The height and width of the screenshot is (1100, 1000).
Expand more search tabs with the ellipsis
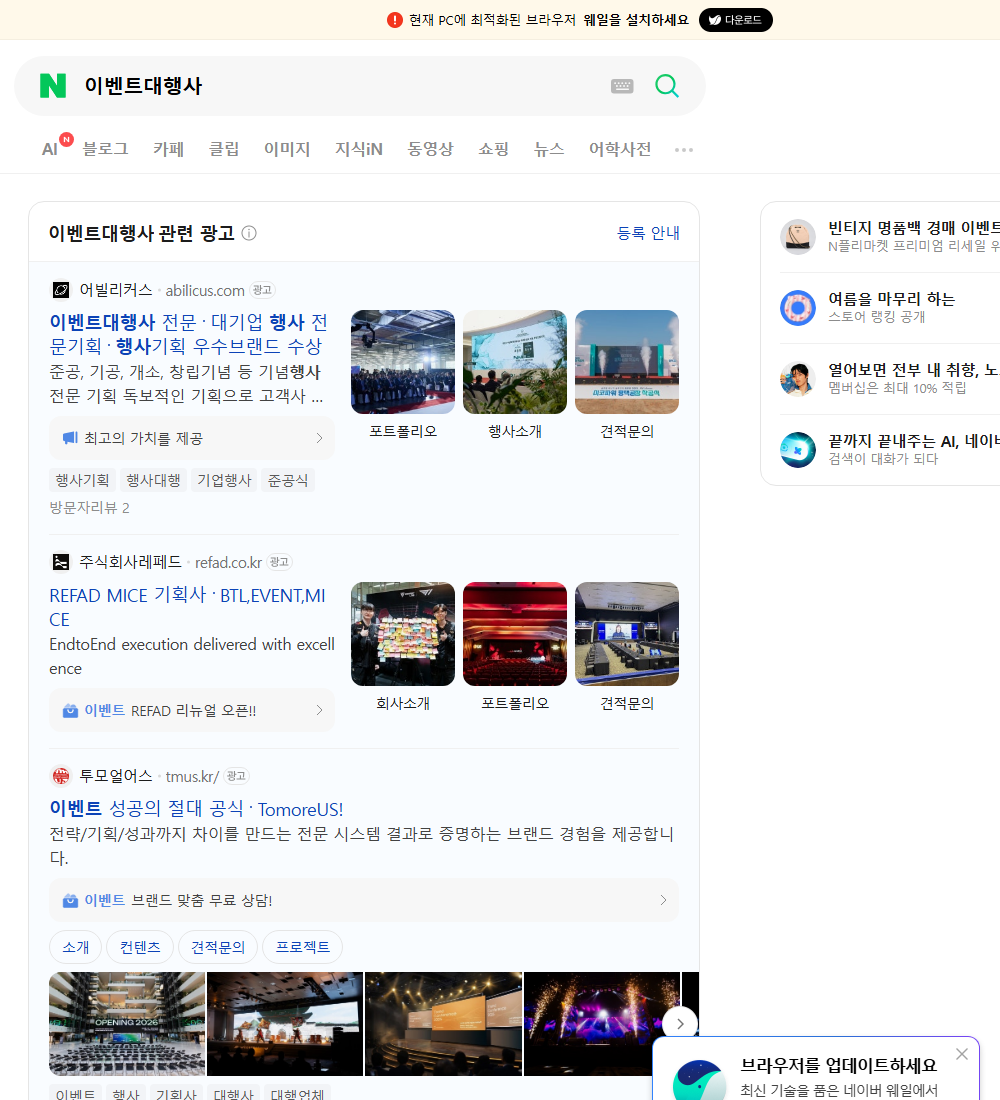684,149
